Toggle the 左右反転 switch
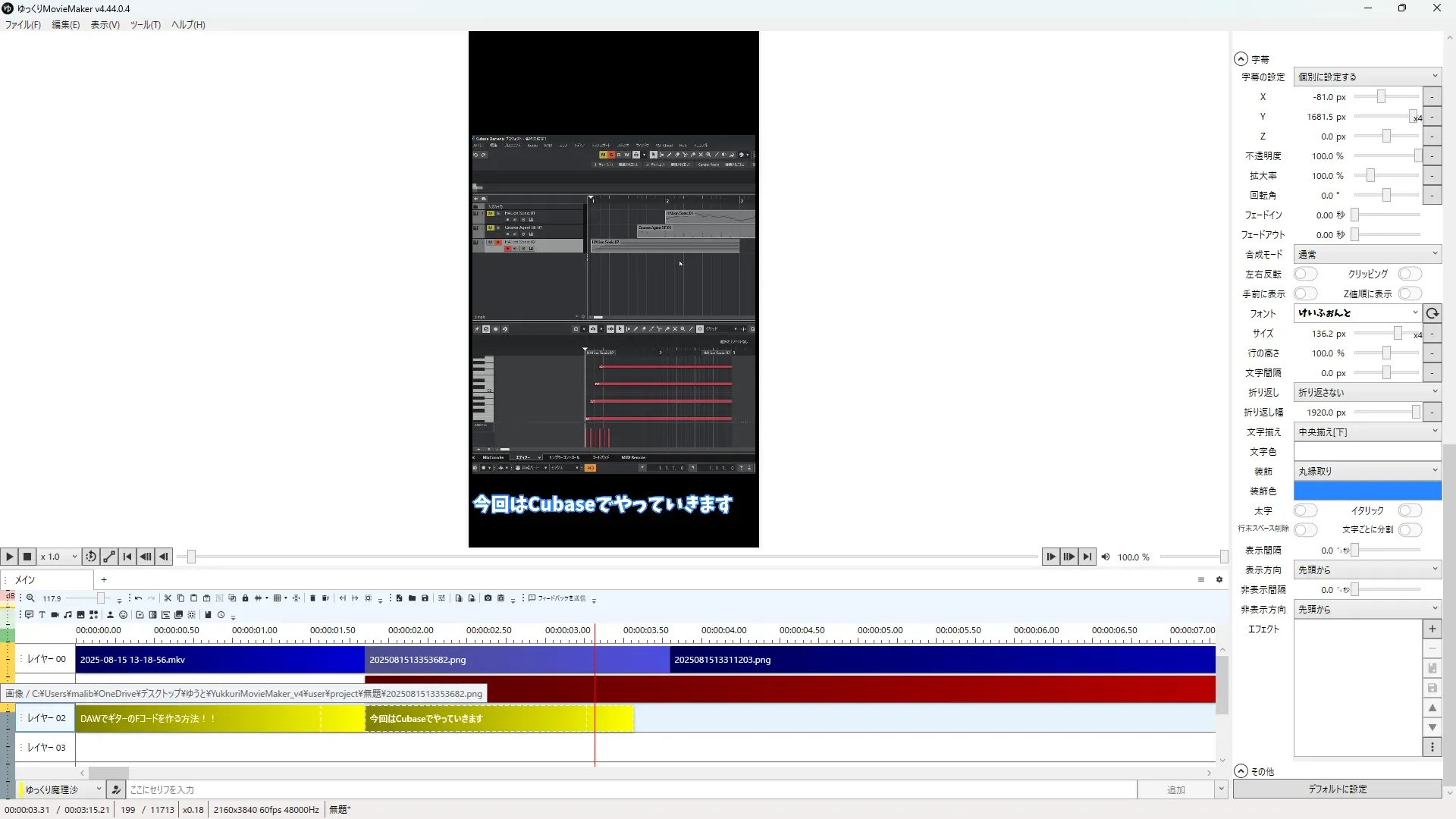 pos(1305,274)
